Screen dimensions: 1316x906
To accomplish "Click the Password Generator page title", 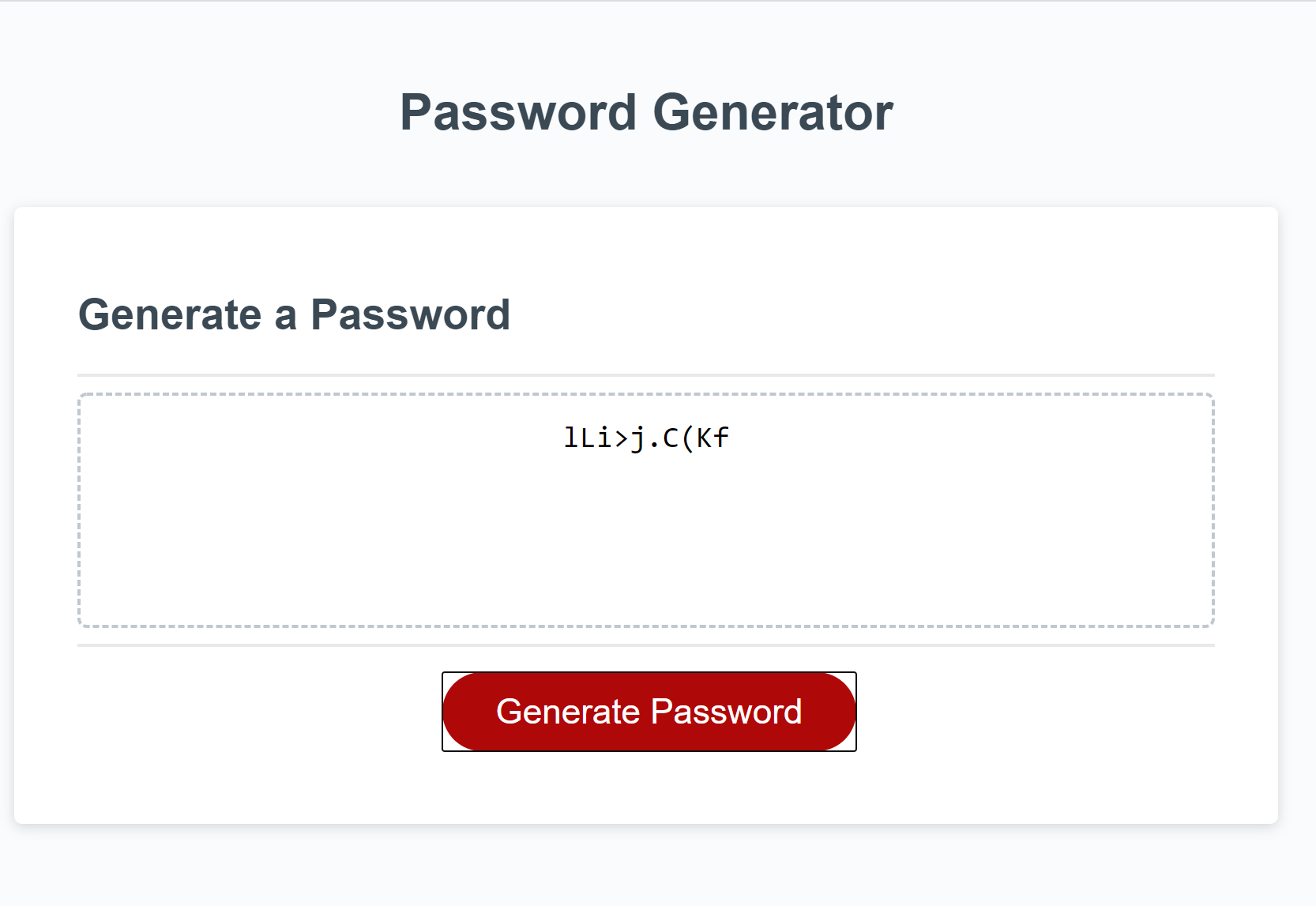I will click(x=646, y=111).
